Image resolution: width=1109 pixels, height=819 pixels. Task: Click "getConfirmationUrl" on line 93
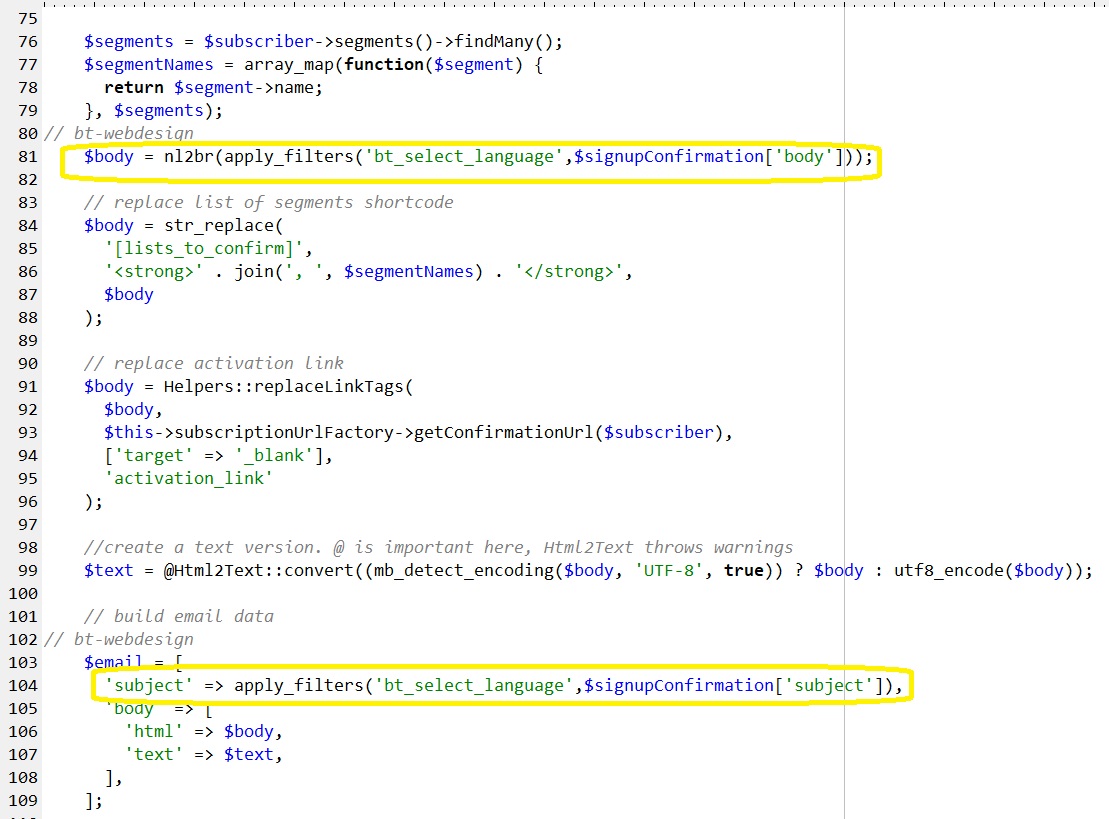click(504, 432)
